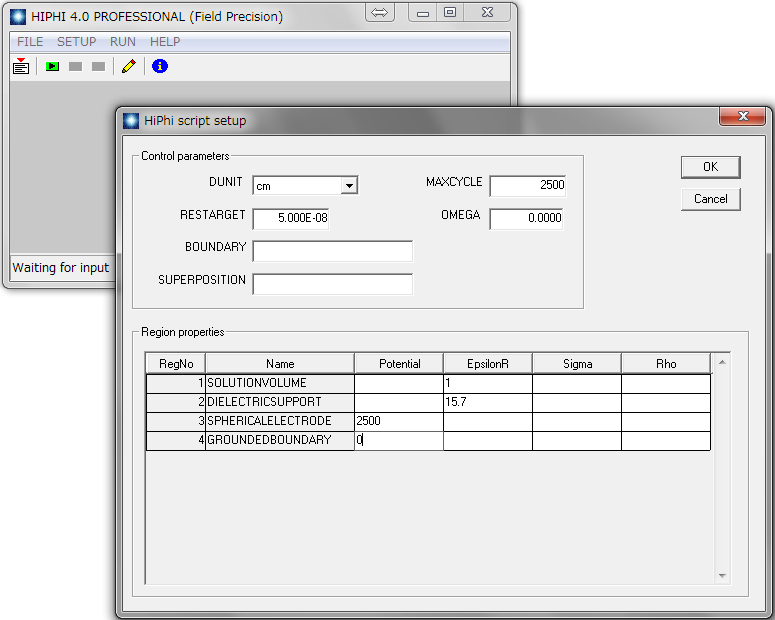Screen dimensions: 775x620
Task: Confirm settings with the OK button
Action: (710, 167)
